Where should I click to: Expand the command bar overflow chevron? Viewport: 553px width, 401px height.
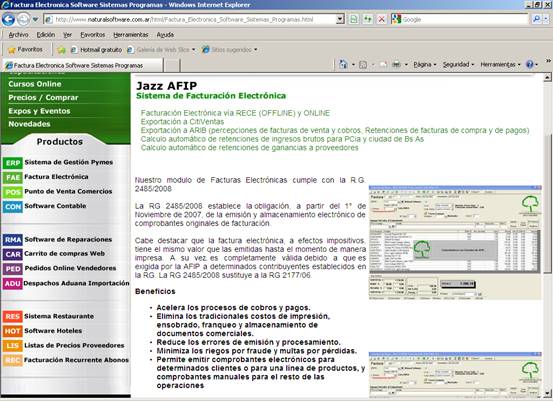click(548, 61)
